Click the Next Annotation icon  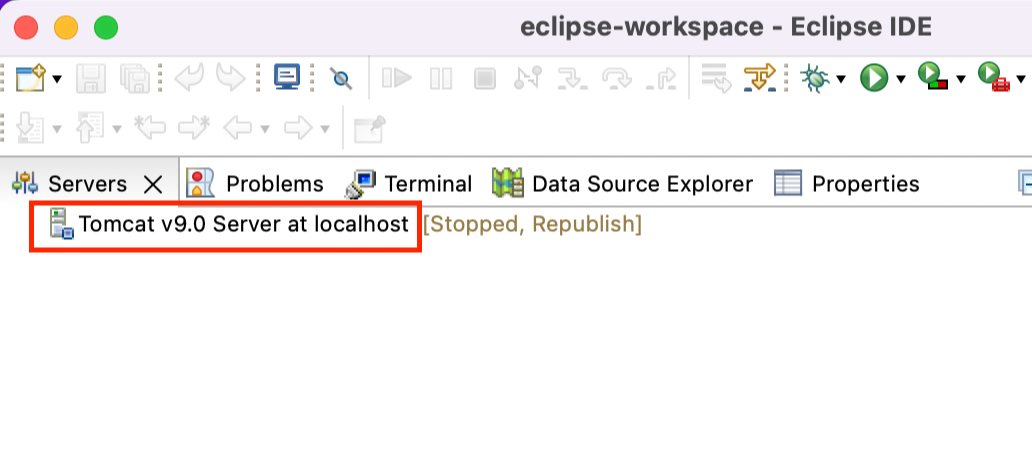pyautogui.click(x=29, y=128)
